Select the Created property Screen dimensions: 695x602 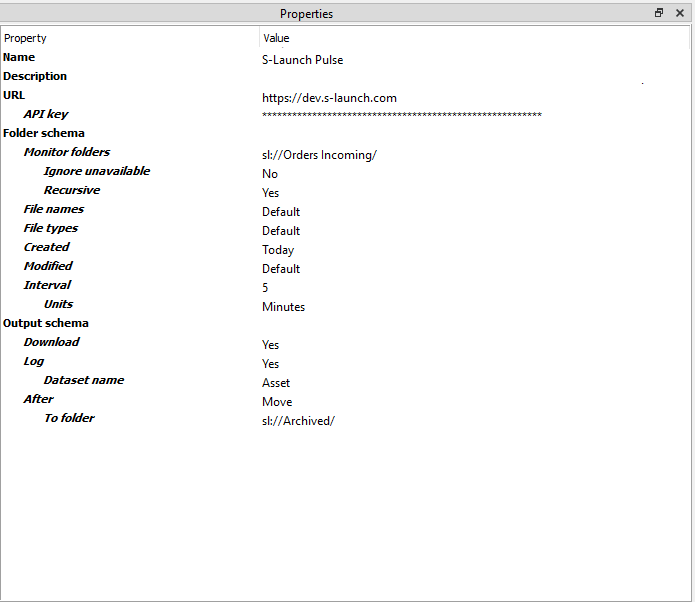47,247
